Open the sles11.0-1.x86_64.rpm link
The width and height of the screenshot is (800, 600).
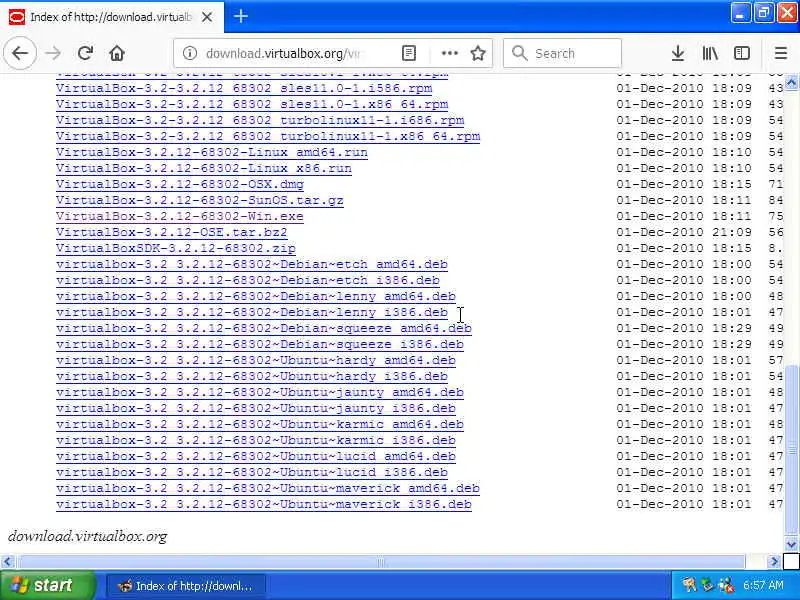click(252, 104)
